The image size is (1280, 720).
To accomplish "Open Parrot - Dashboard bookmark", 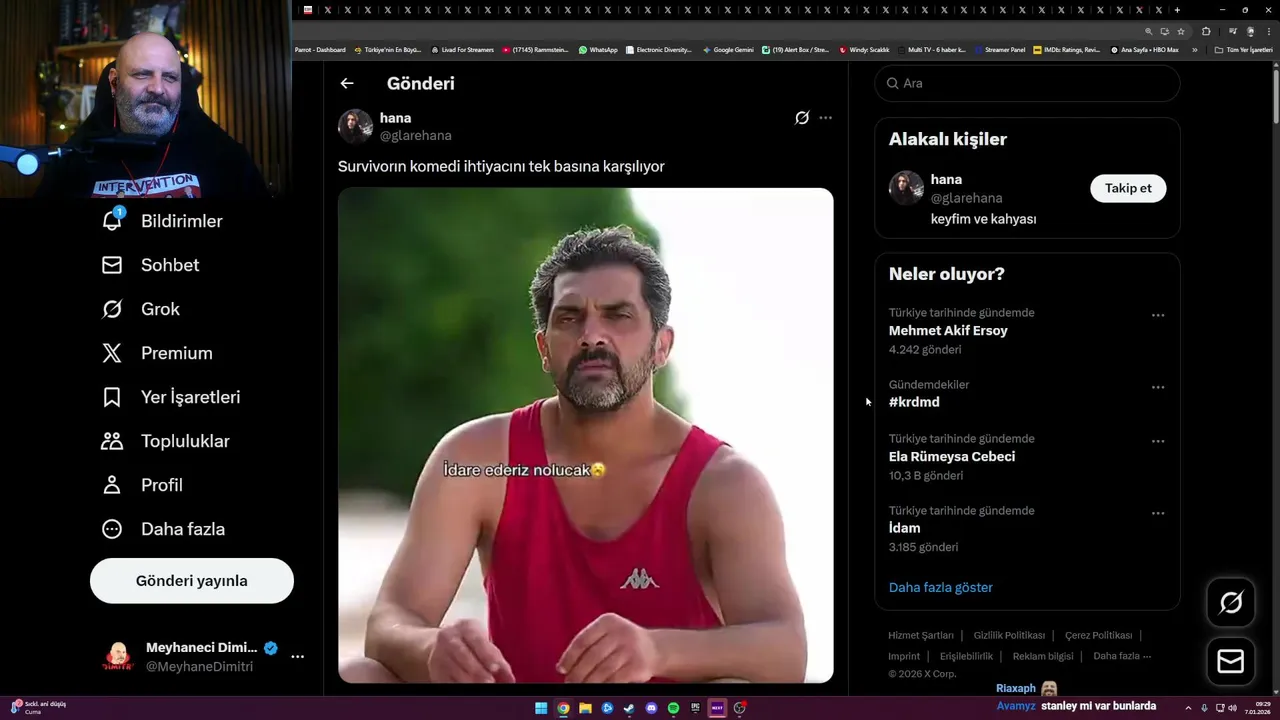I will tap(320, 50).
